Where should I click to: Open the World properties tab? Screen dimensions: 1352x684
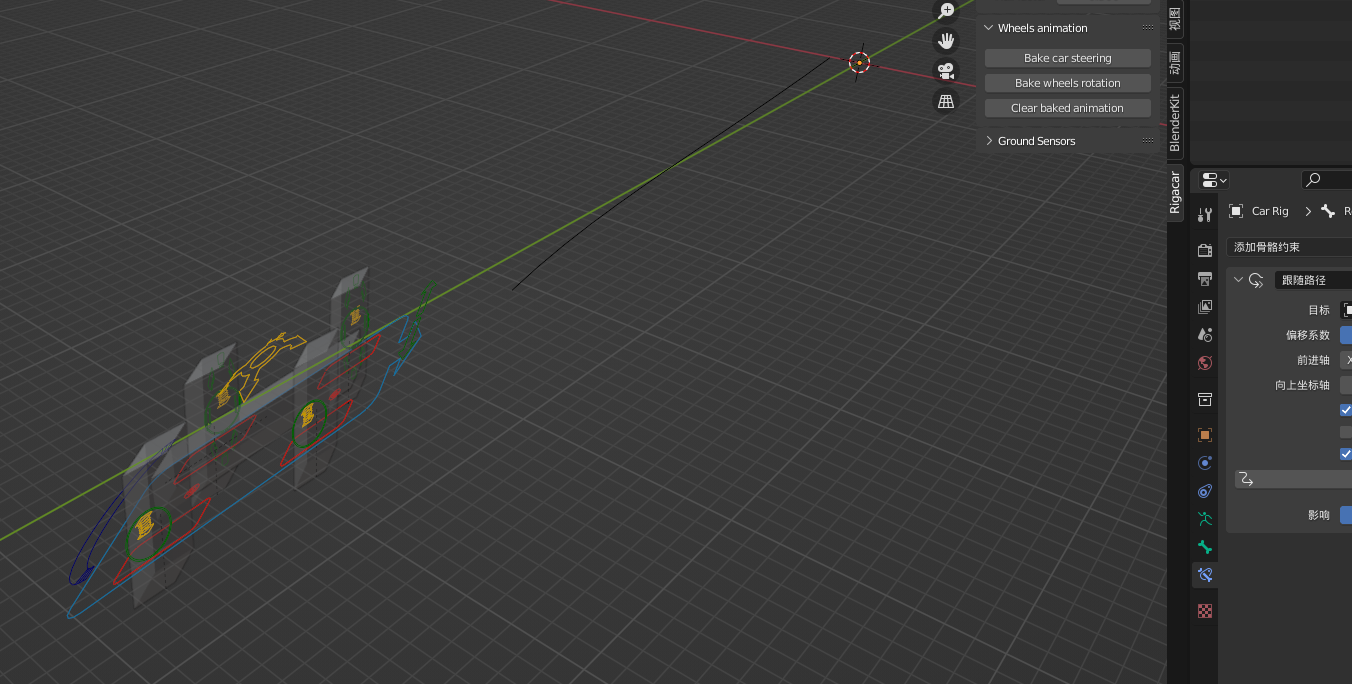click(1205, 362)
